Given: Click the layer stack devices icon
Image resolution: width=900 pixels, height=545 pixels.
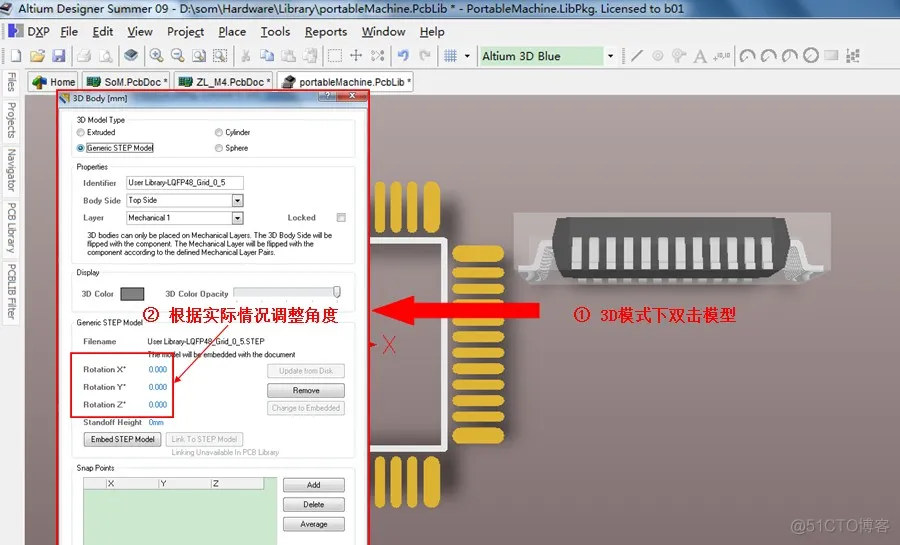Looking at the screenshot, I should 131,55.
